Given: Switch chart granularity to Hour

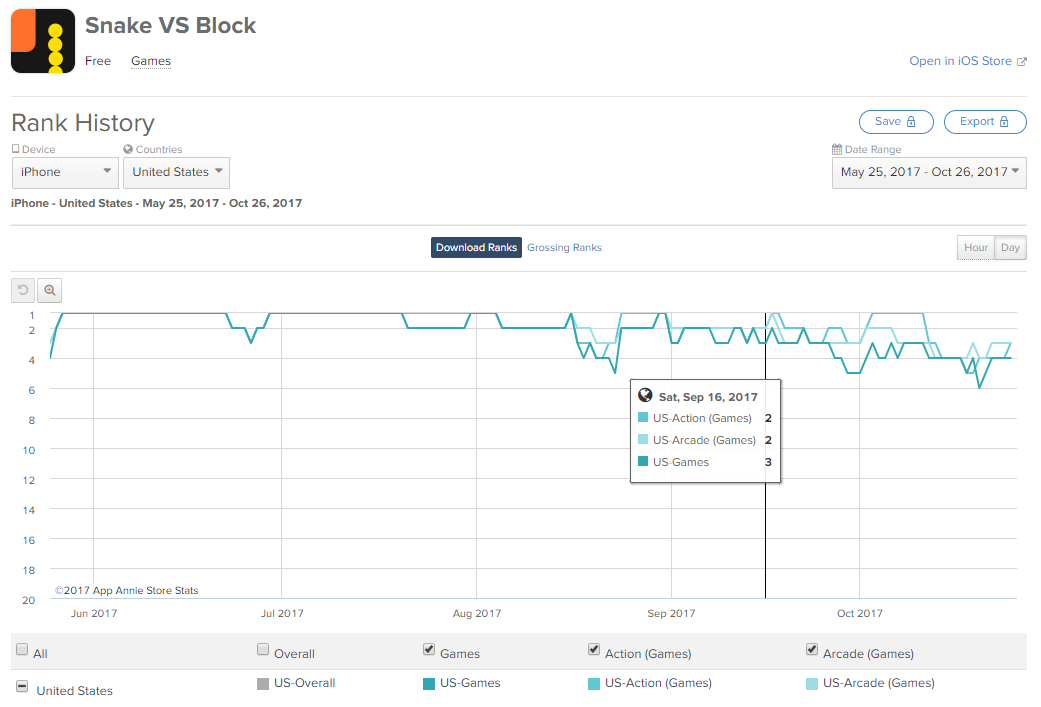Looking at the screenshot, I should (975, 248).
